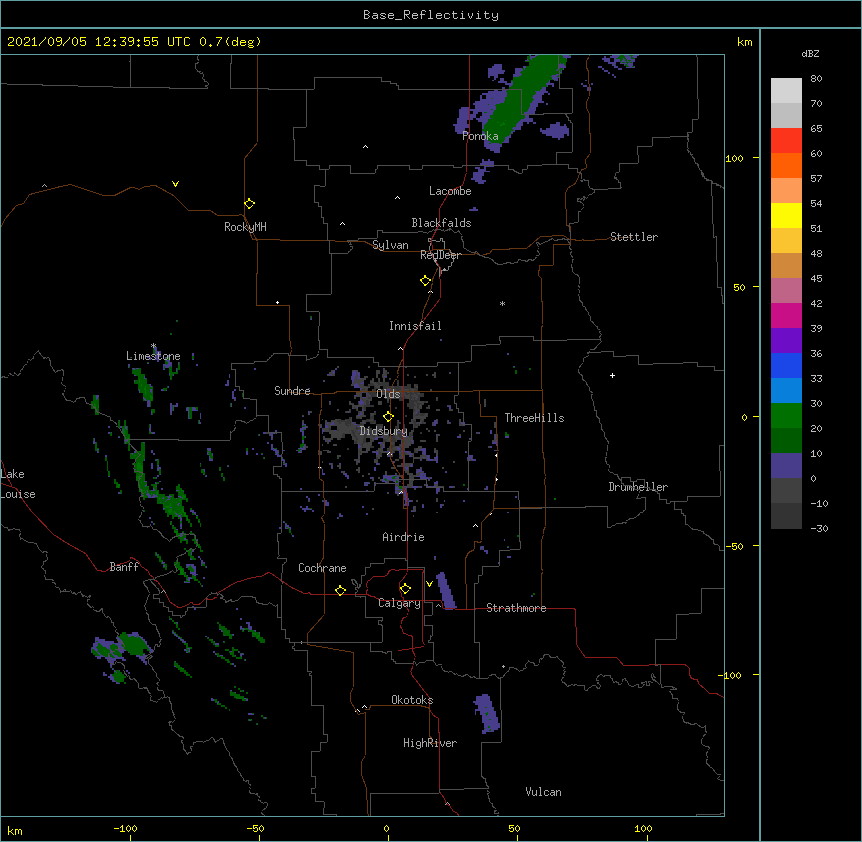Click the yellow diamond marker below Cochrane

pos(340,590)
